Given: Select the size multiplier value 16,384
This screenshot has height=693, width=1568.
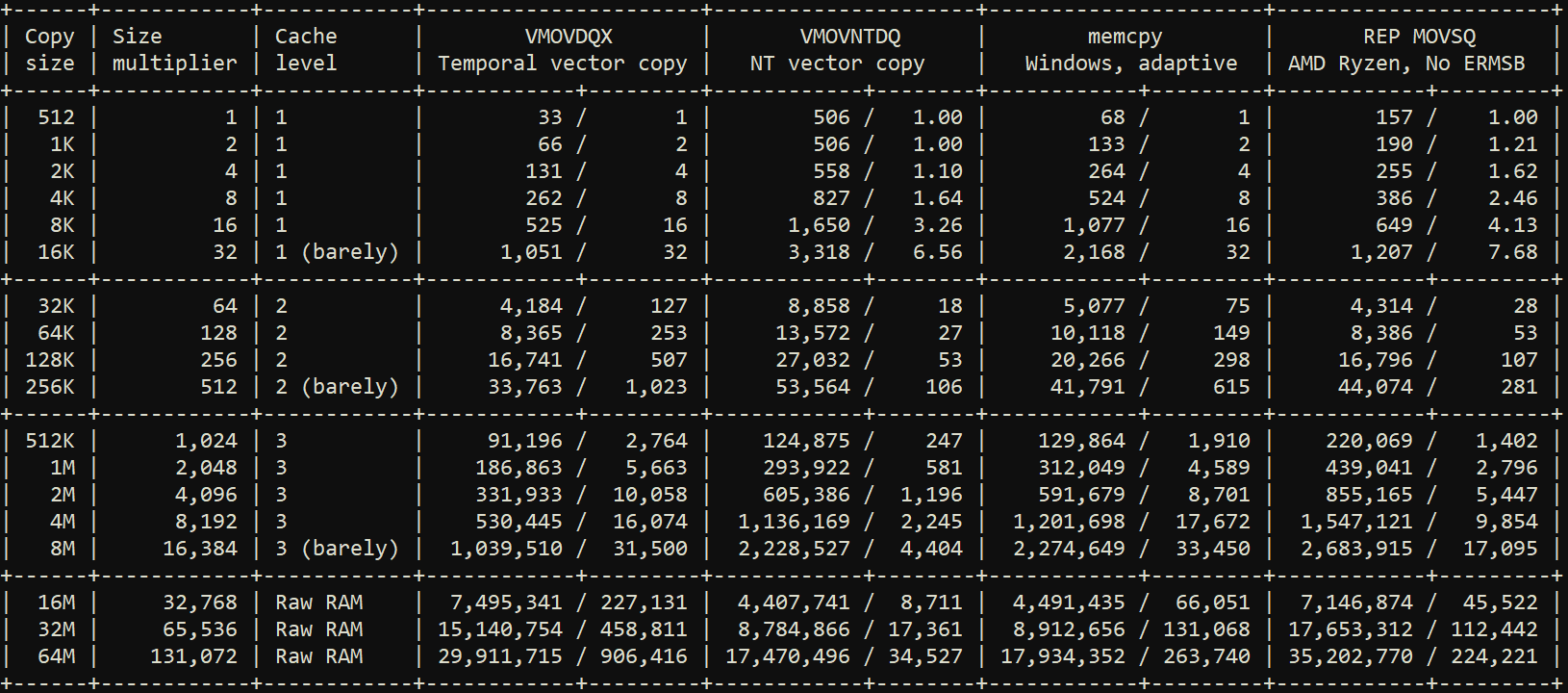Looking at the screenshot, I should [x=200, y=549].
